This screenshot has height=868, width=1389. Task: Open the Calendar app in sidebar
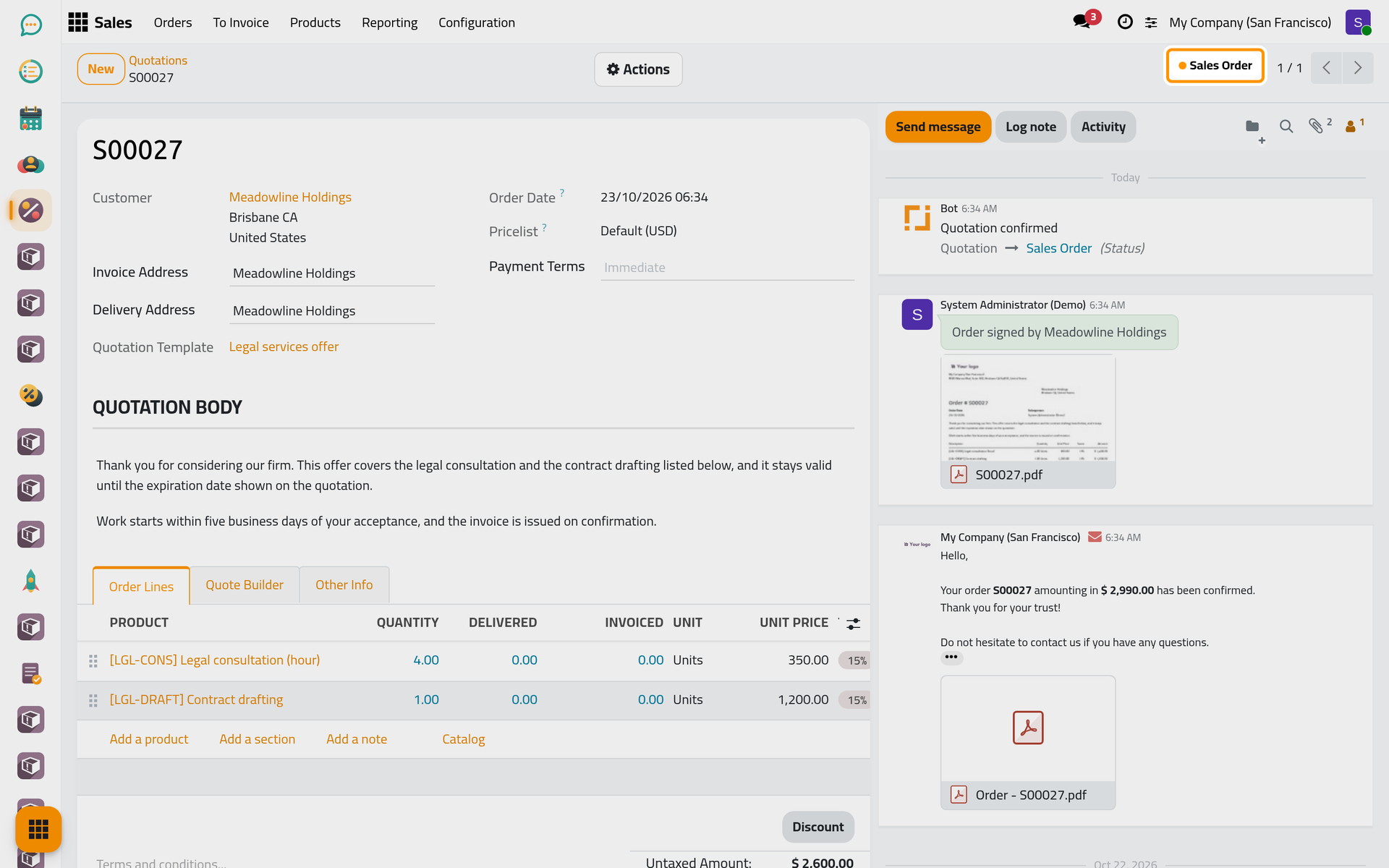coord(30,118)
